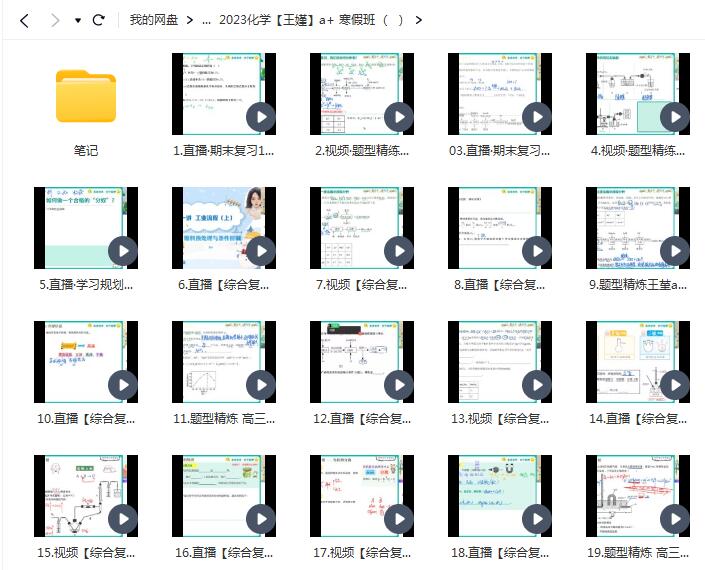Click play icon on 15.视频【综合复
The width and height of the screenshot is (705, 570).
click(x=123, y=519)
